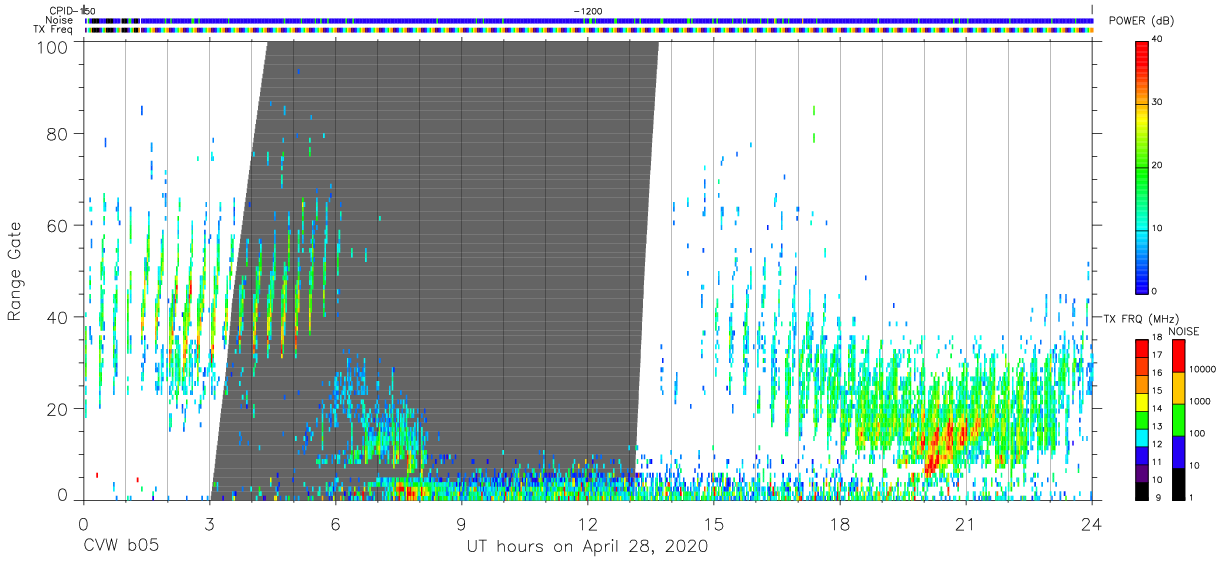The image size is (1228, 567).
Task: Click the 20 label on the POWER scale
Action: (1158, 165)
